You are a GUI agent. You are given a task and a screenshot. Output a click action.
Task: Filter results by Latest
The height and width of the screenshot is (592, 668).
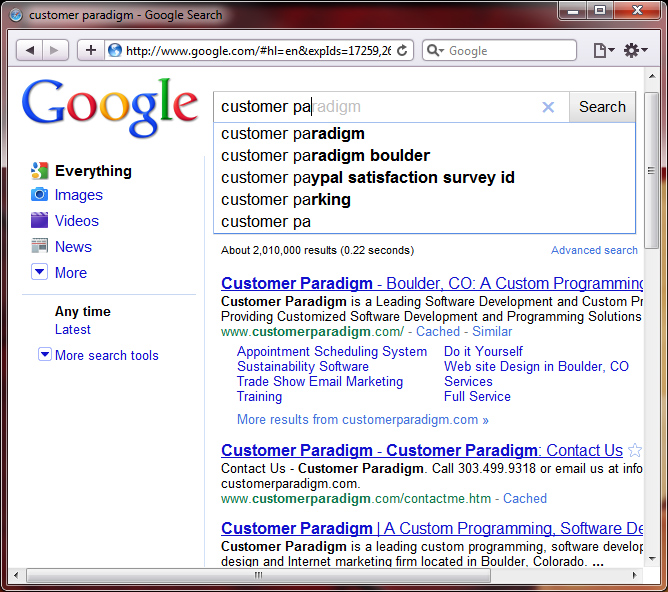72,330
